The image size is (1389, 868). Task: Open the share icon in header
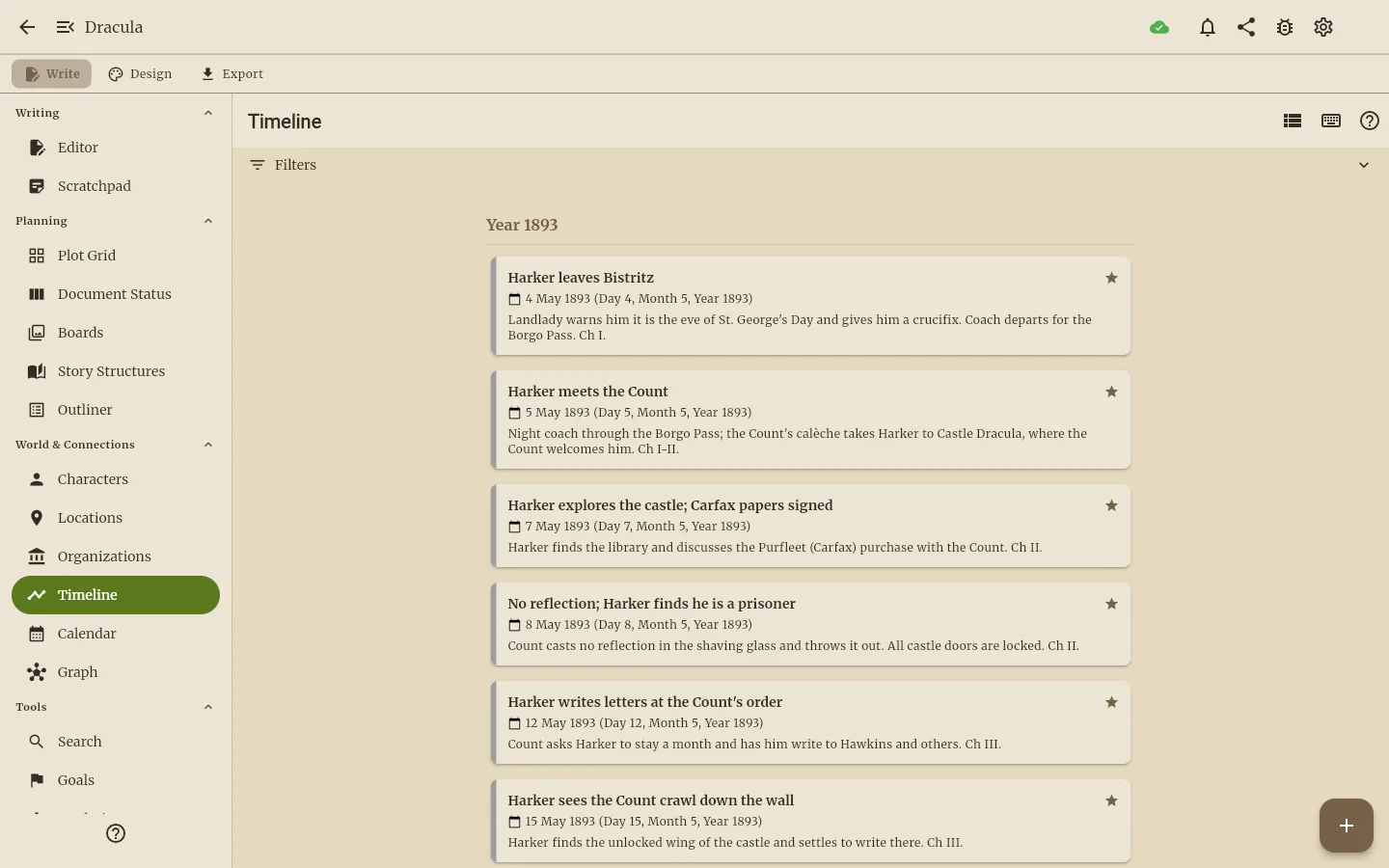(x=1246, y=27)
